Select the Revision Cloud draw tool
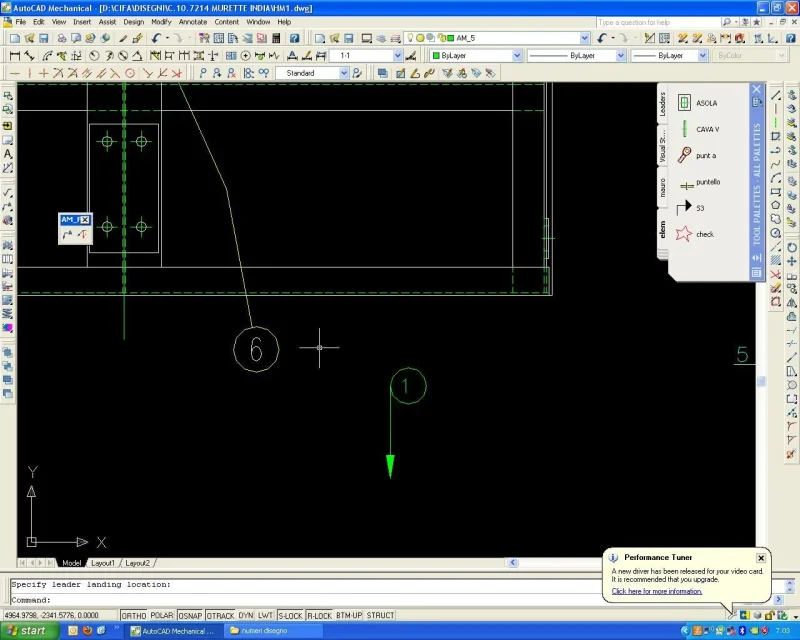The height and width of the screenshot is (640, 800). coord(776,219)
